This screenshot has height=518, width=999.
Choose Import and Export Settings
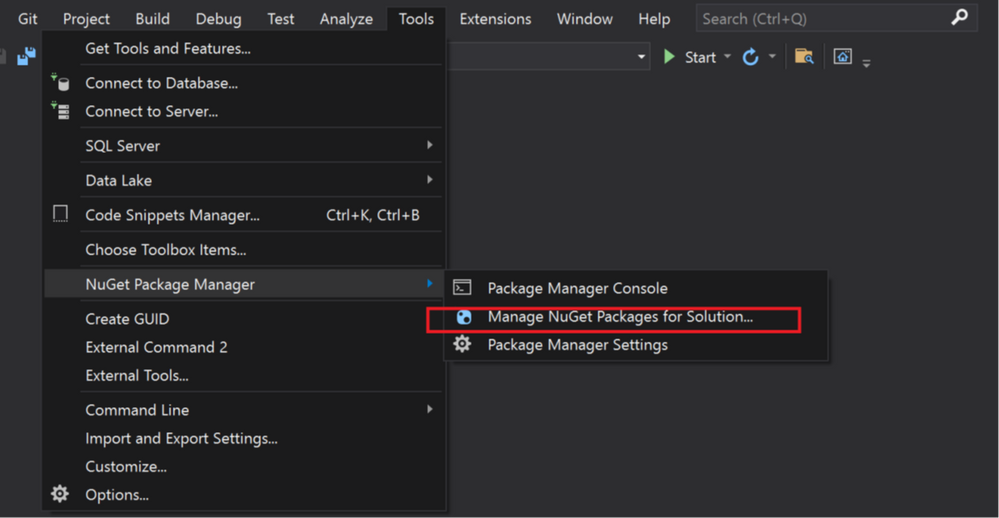tap(181, 438)
